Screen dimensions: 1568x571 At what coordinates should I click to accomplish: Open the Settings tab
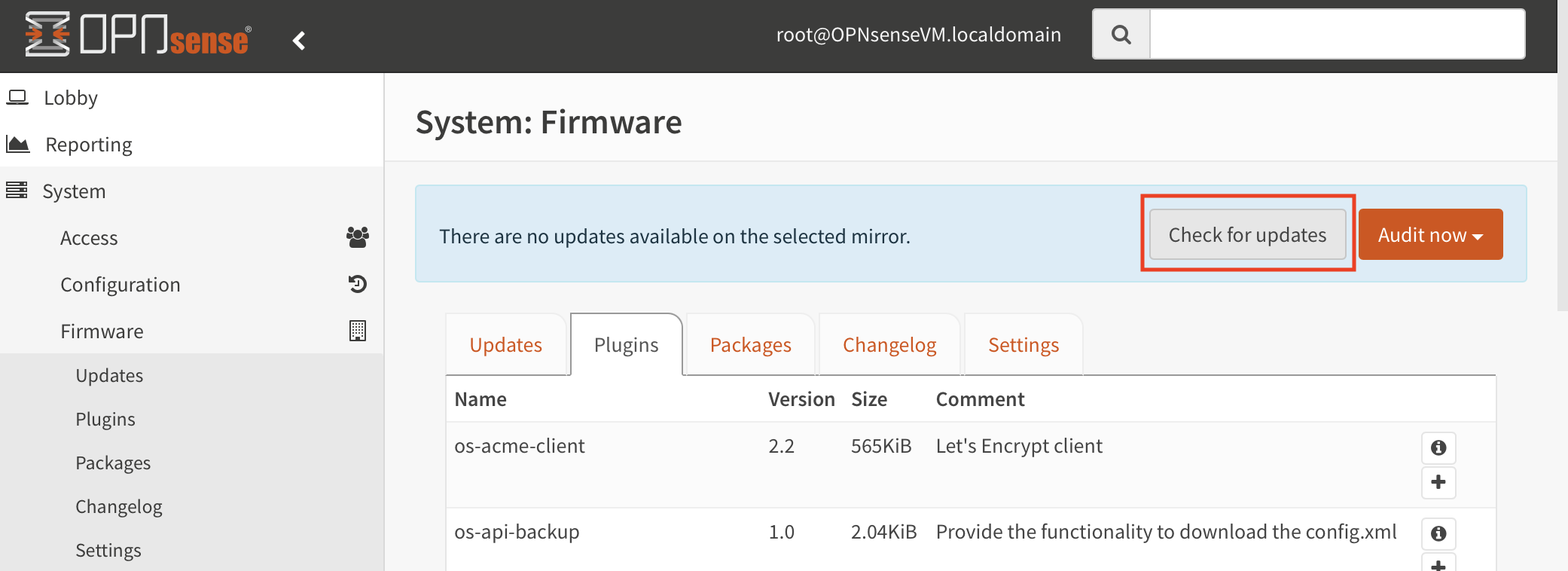(1023, 345)
